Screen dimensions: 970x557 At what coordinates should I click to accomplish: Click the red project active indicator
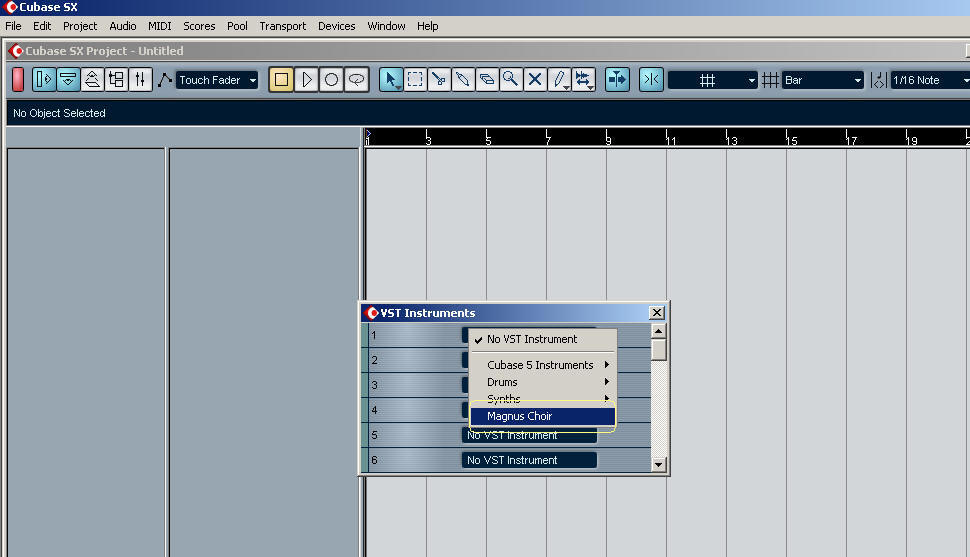point(18,80)
